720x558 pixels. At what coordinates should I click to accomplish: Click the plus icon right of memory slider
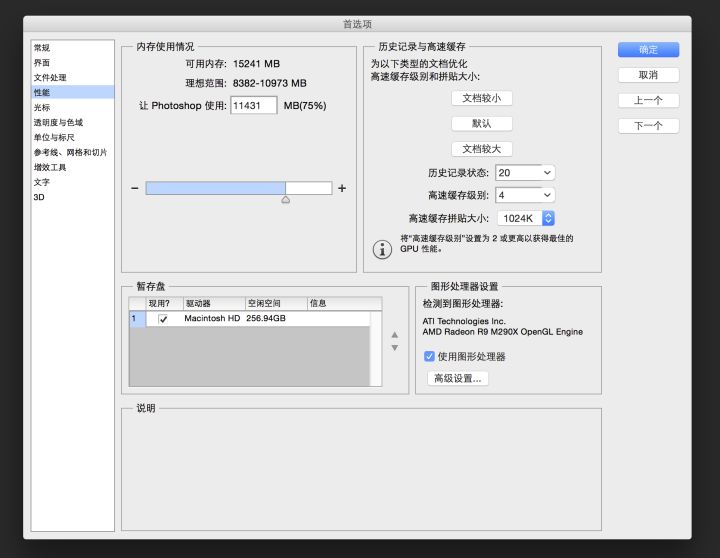(342, 188)
